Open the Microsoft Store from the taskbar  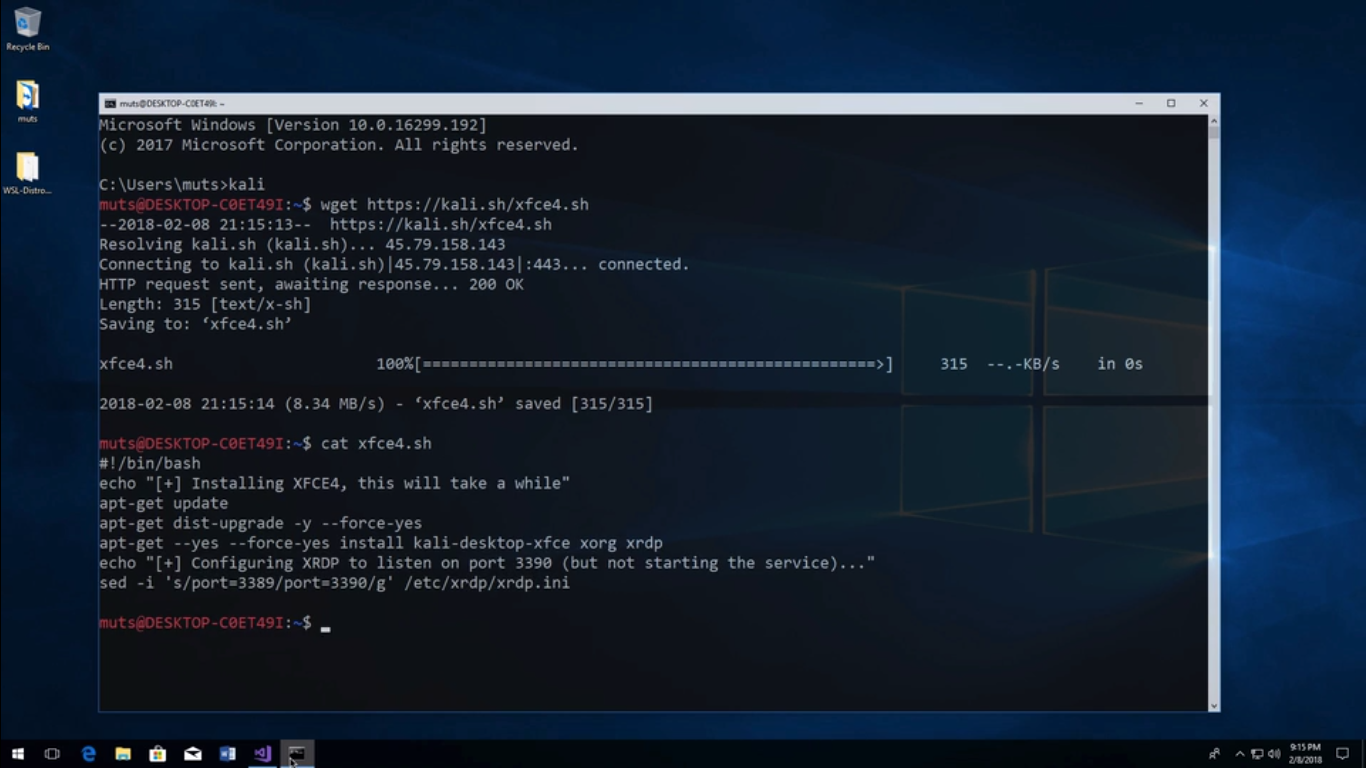point(157,754)
